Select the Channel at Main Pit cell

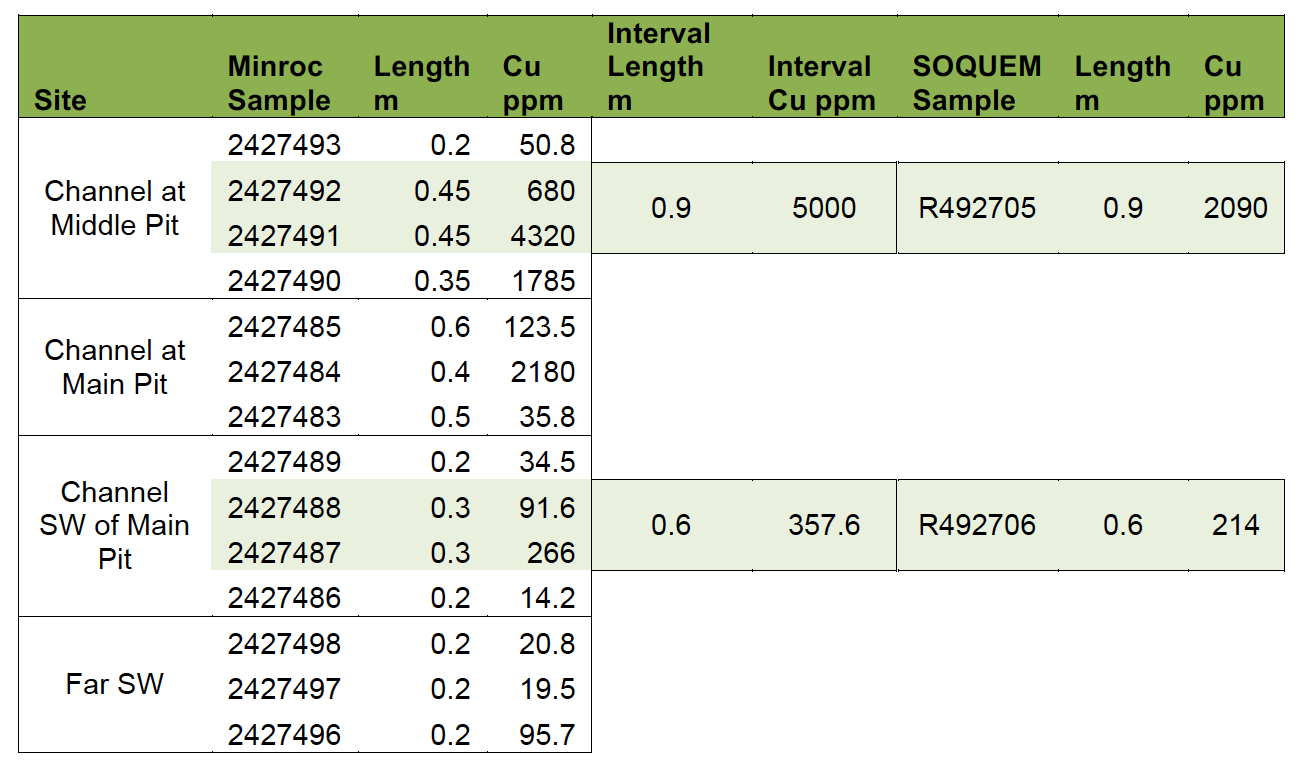(115, 367)
